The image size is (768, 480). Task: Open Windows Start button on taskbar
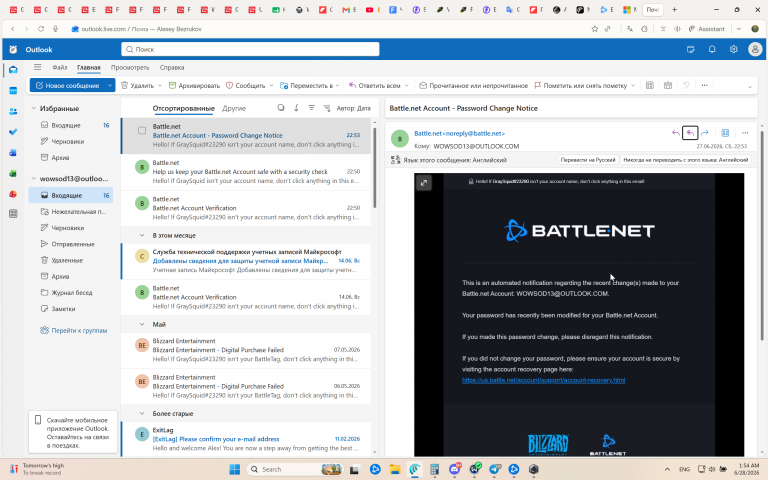[235, 469]
